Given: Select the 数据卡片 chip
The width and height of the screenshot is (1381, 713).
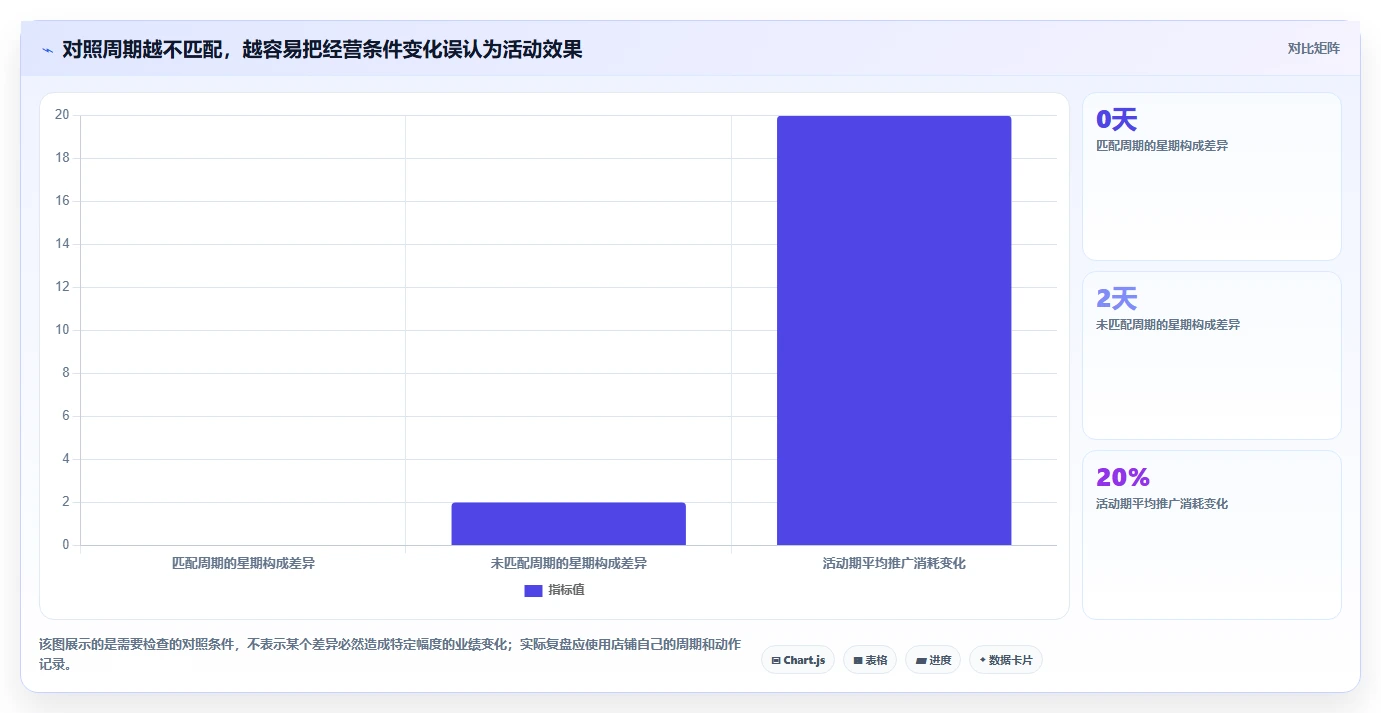Looking at the screenshot, I should click(1006, 660).
